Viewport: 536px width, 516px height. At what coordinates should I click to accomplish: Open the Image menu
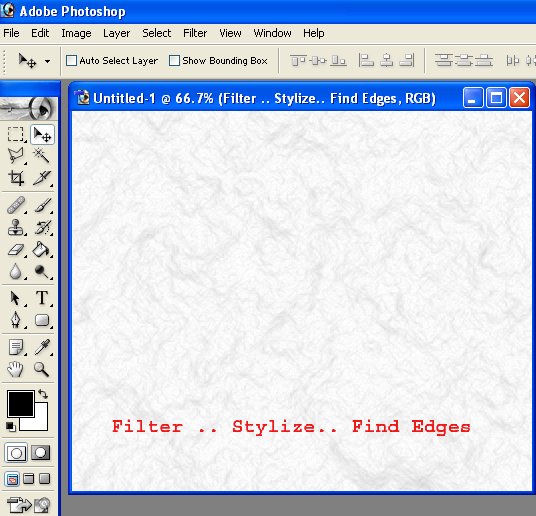click(76, 33)
